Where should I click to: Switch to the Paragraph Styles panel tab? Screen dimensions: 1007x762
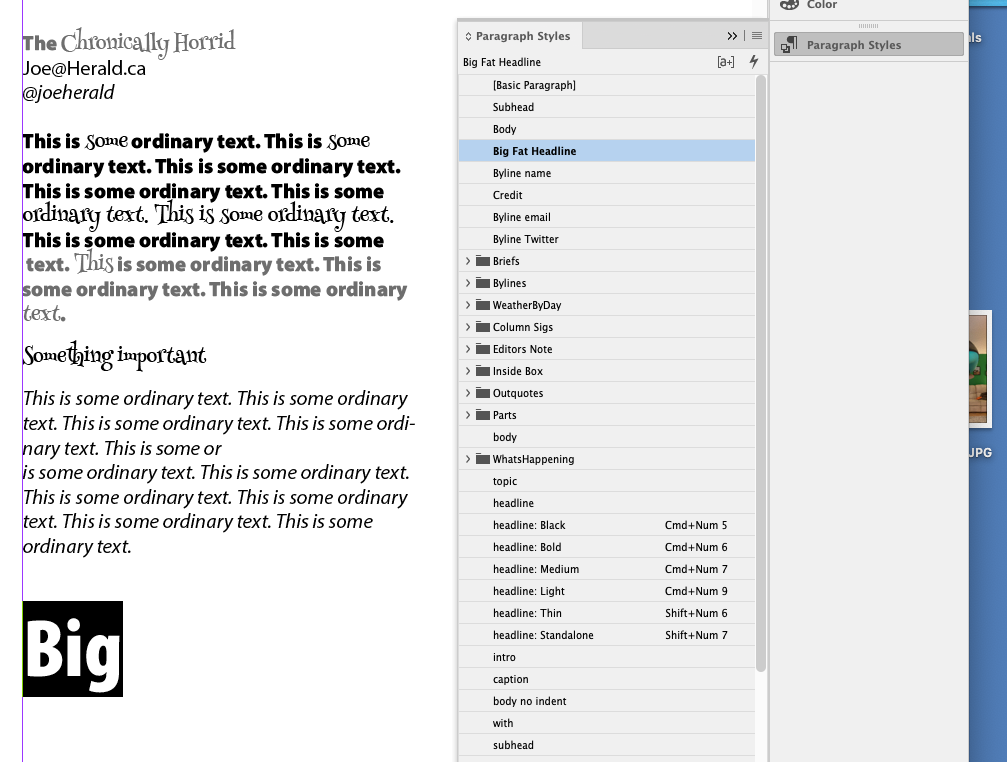(520, 36)
